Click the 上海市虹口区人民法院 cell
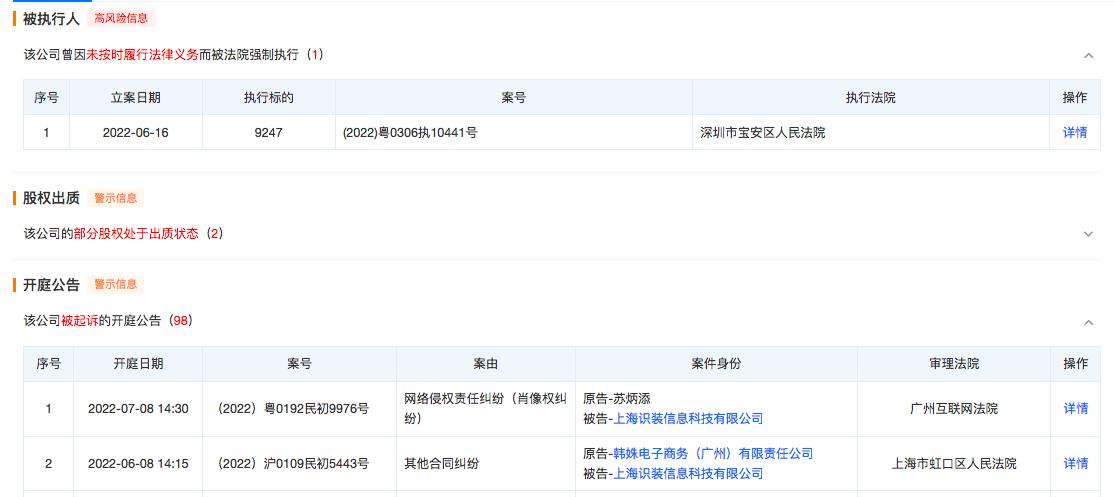Image resolution: width=1115 pixels, height=497 pixels. (954, 464)
